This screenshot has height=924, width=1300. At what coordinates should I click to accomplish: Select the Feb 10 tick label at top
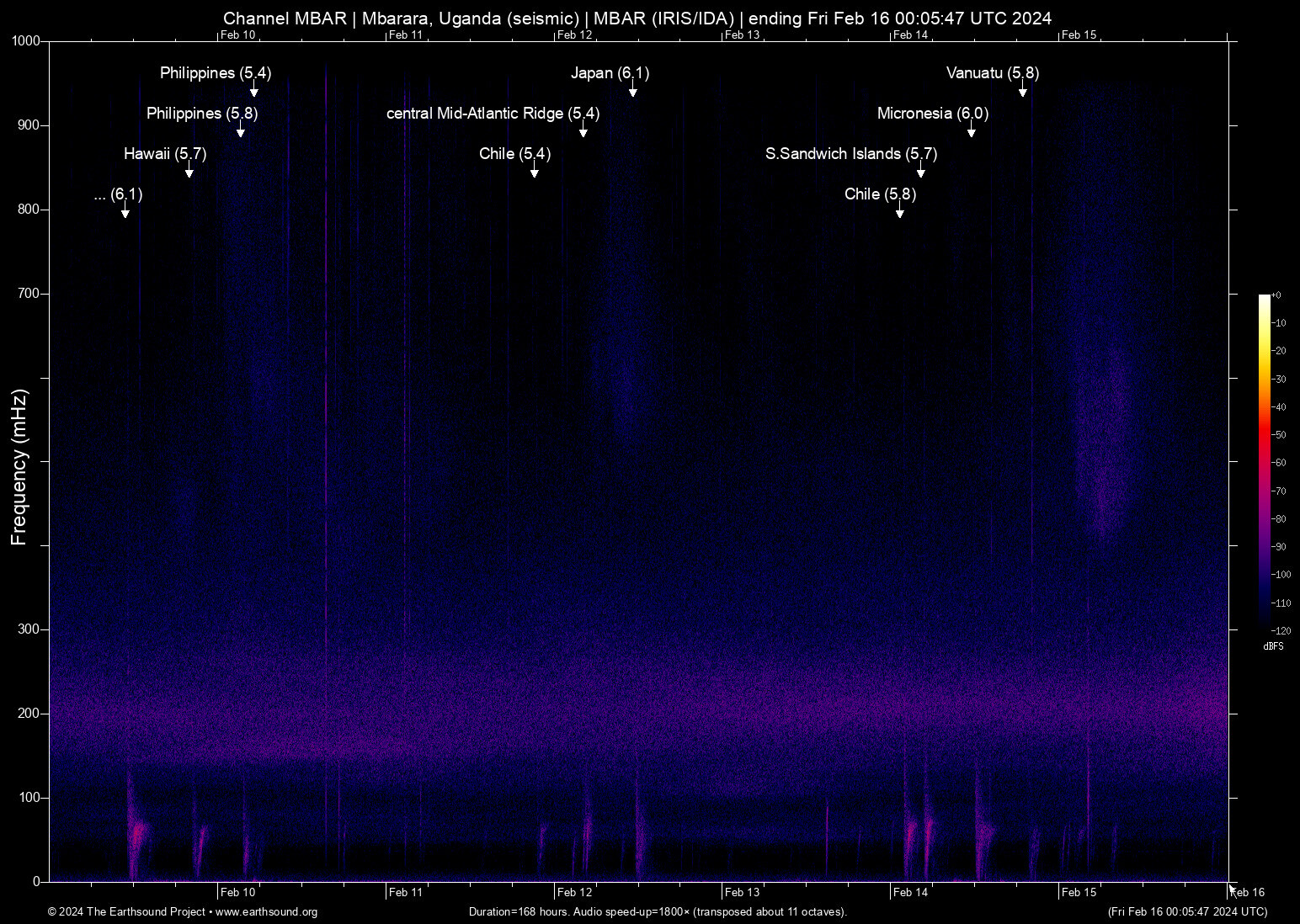238,35
